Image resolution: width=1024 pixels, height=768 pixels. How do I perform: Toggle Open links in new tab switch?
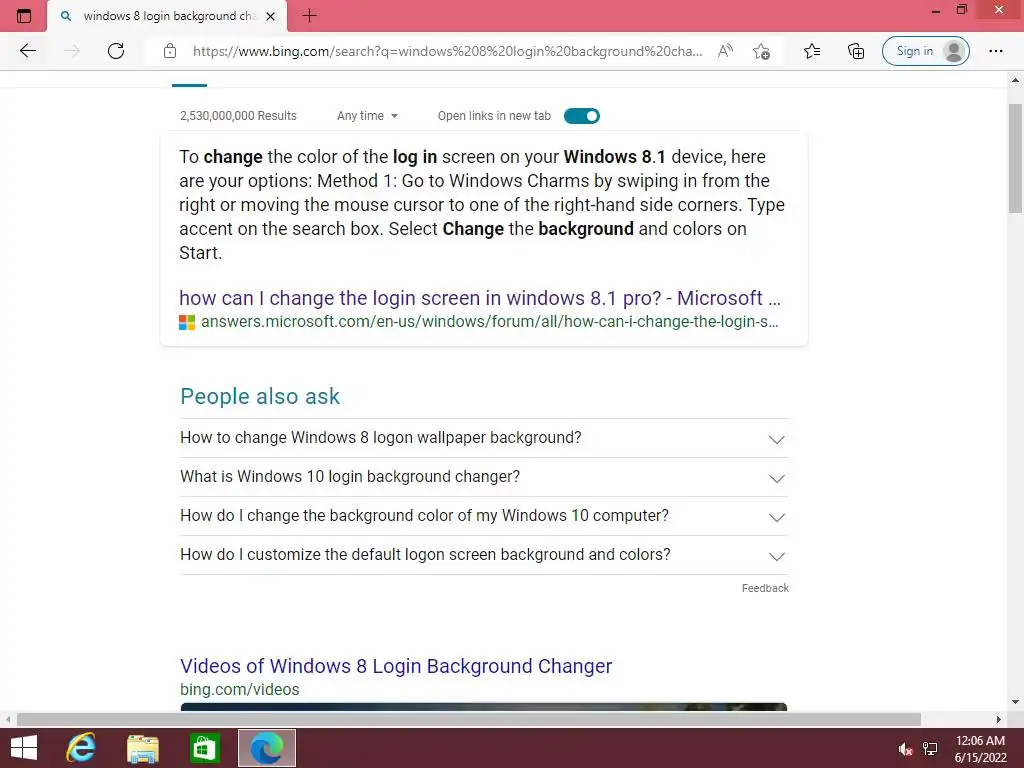[x=582, y=116]
